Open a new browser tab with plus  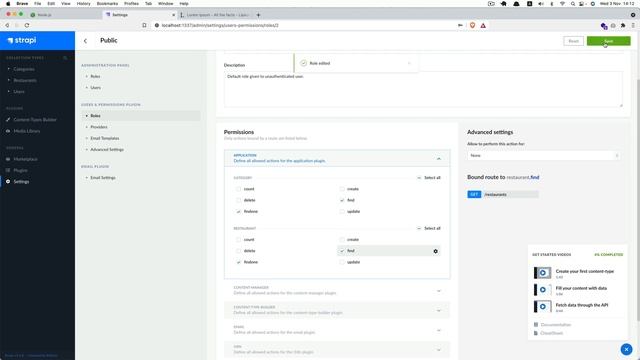tap(258, 15)
